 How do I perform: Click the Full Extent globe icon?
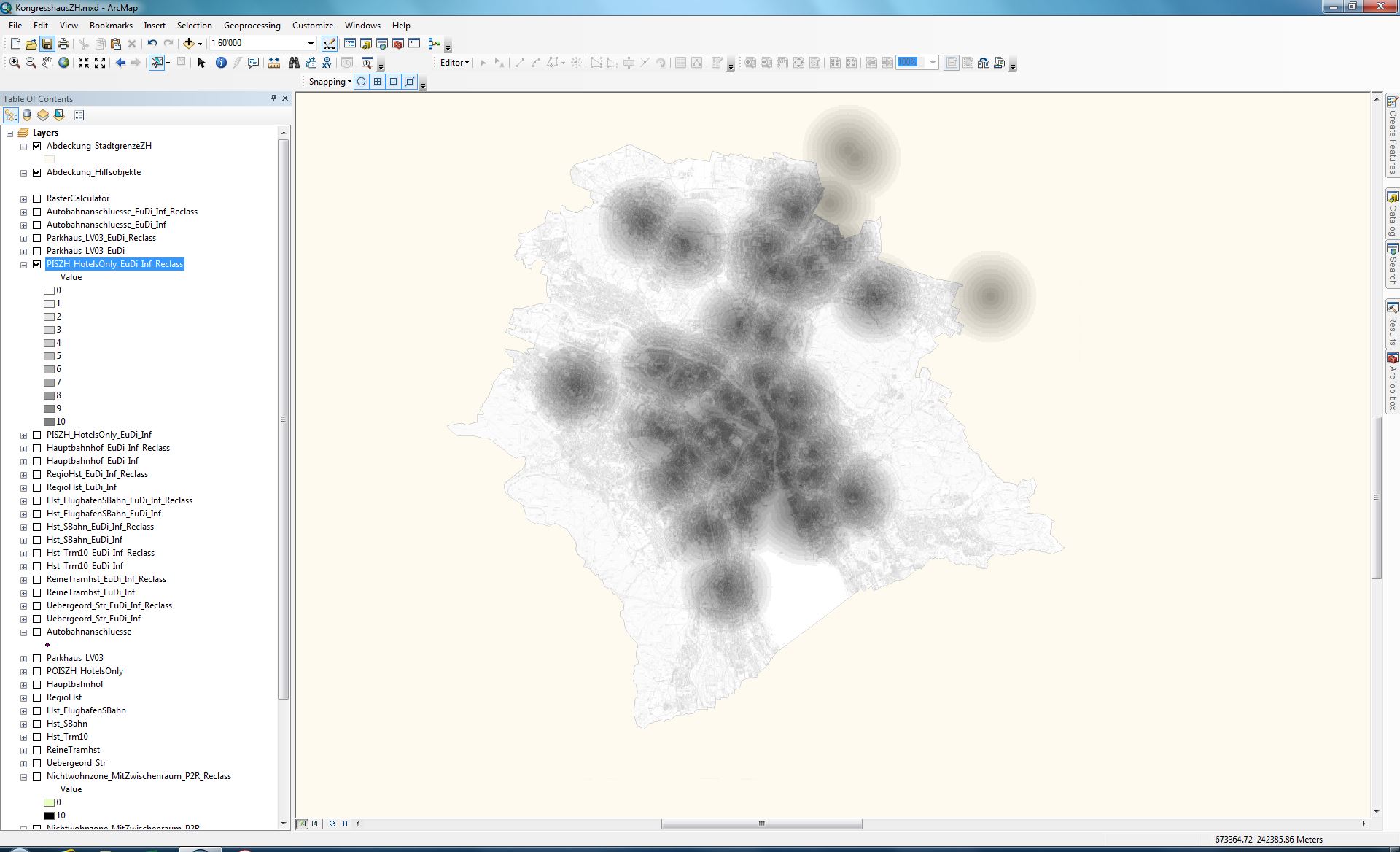pos(64,63)
